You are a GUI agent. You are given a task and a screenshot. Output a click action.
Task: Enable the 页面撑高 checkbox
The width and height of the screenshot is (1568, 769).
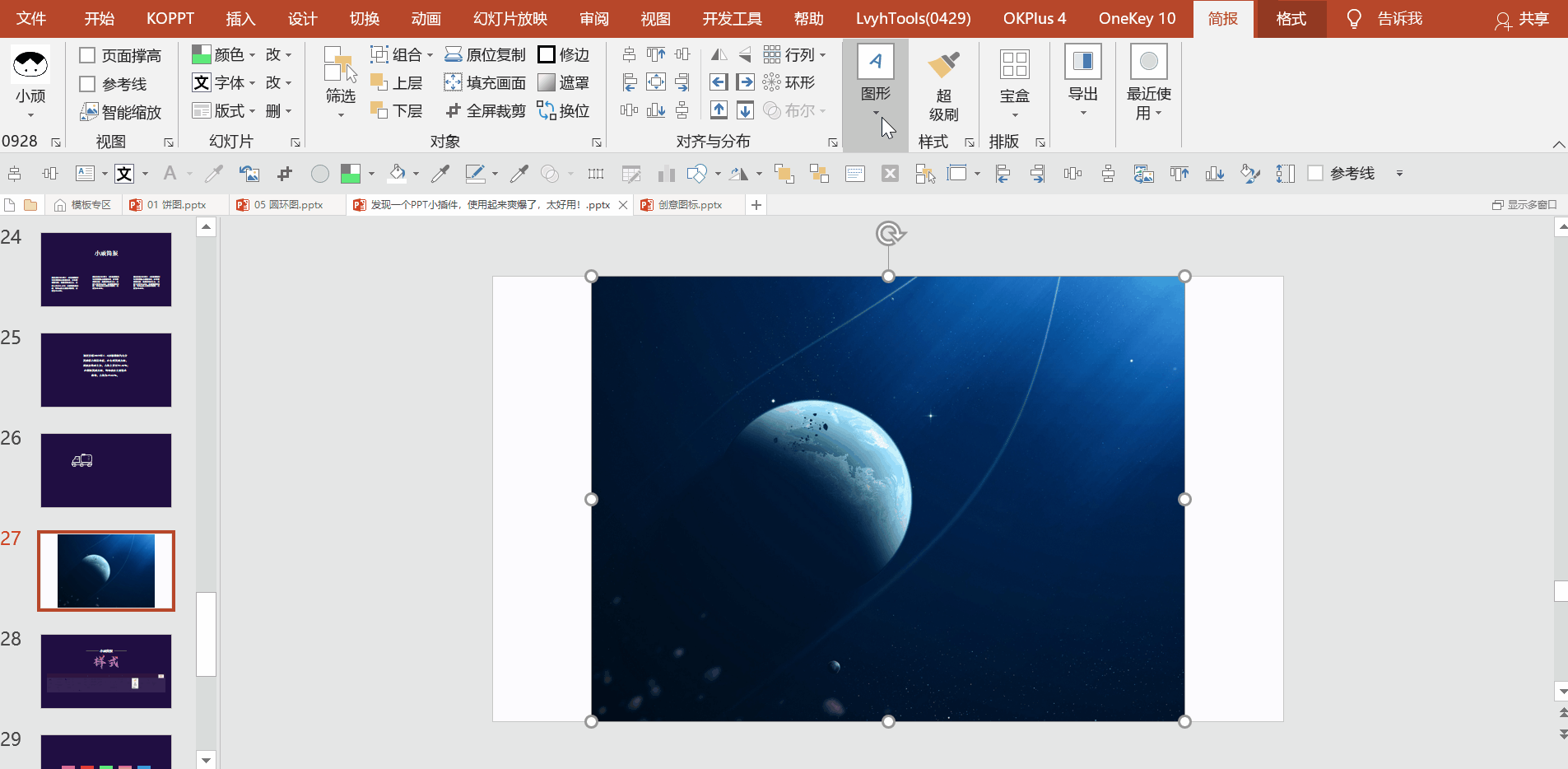coord(87,55)
